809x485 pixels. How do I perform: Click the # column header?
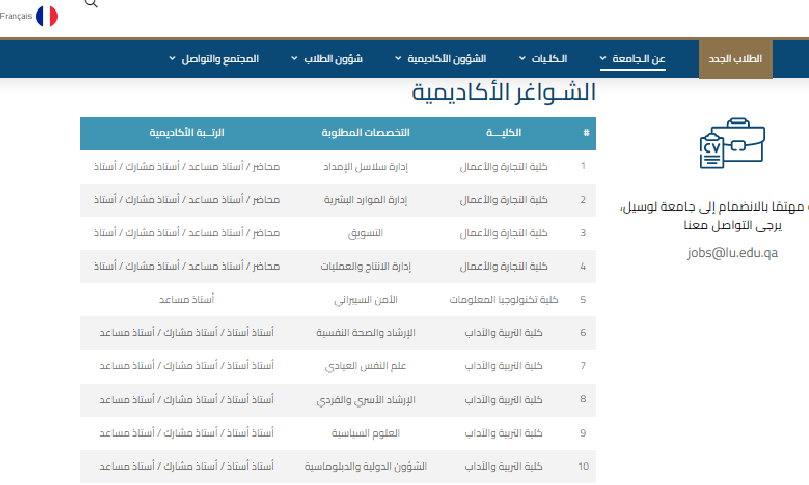point(586,133)
